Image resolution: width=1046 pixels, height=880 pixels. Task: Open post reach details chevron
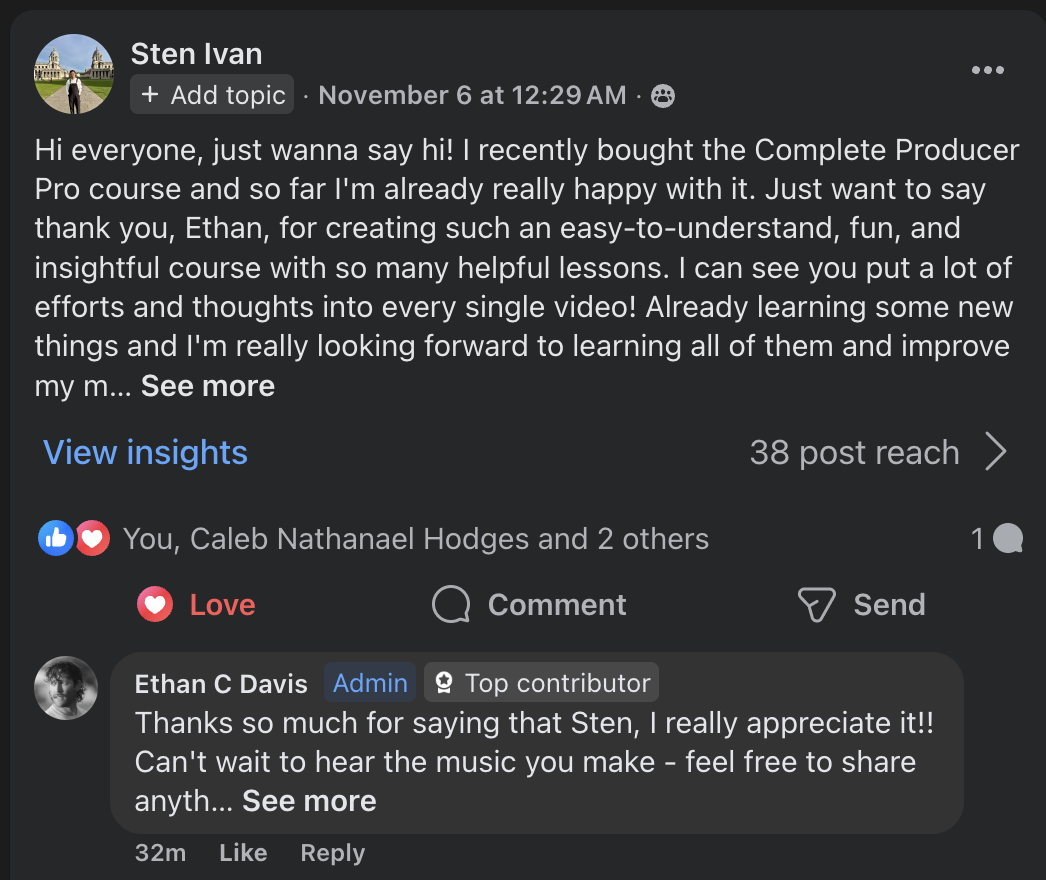pyautogui.click(x=995, y=453)
